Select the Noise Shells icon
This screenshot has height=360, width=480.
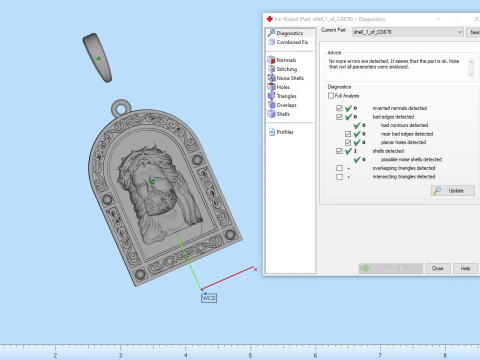pos(271,78)
